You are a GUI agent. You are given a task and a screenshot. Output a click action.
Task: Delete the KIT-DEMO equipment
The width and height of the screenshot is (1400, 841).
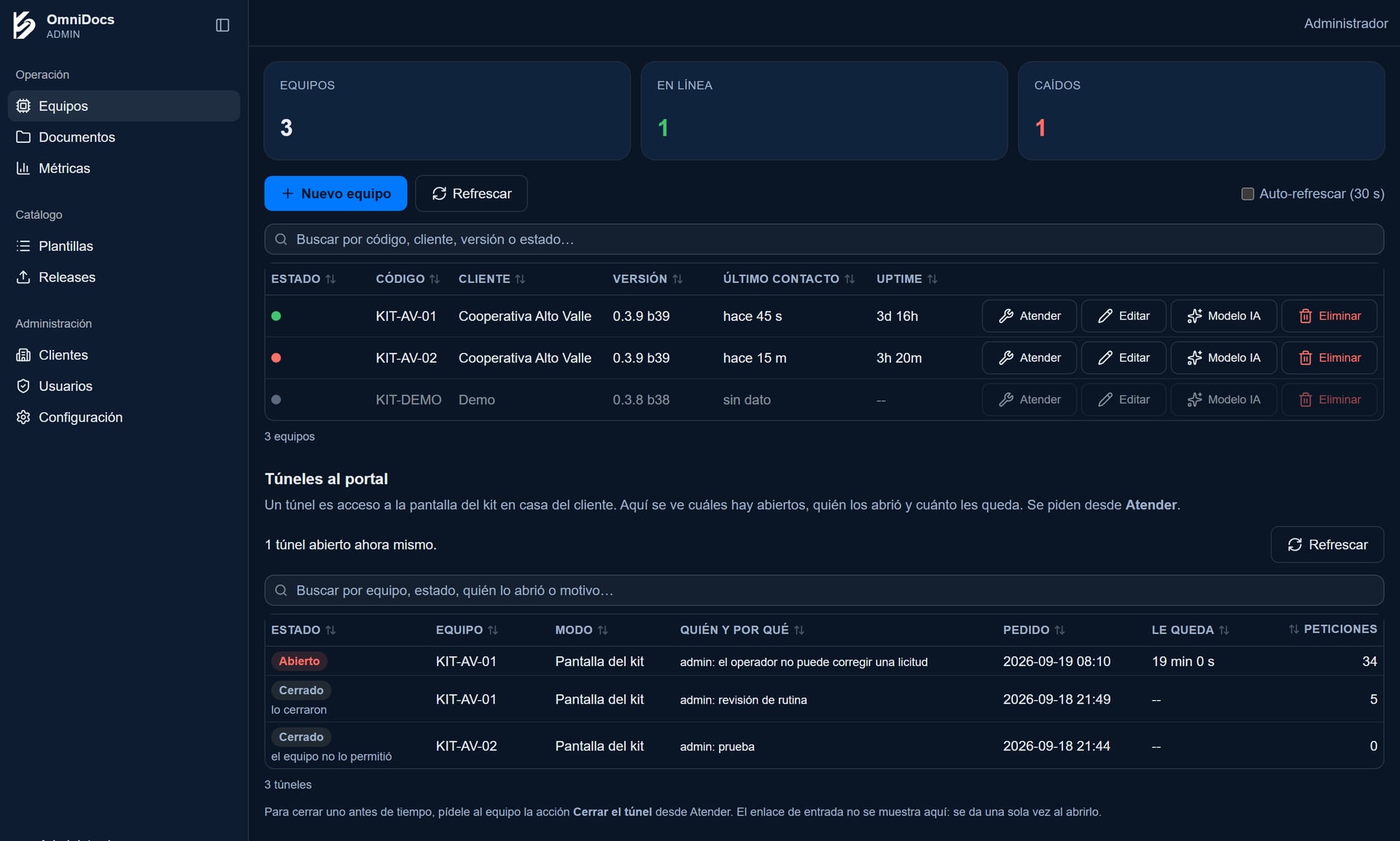pos(1329,400)
